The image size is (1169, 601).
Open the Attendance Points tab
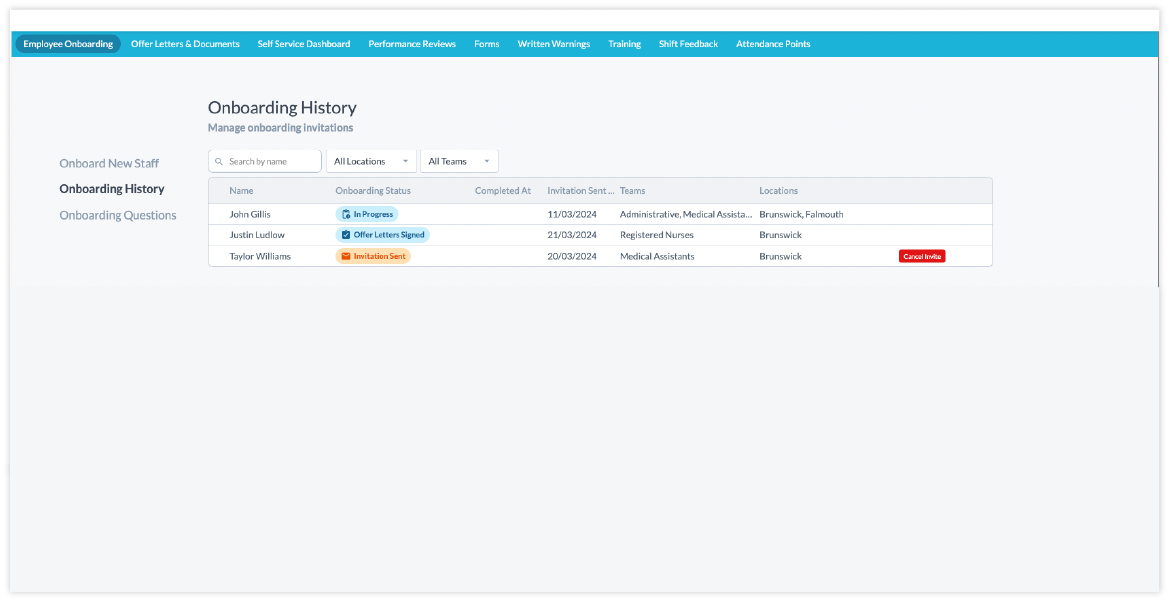[x=773, y=44]
